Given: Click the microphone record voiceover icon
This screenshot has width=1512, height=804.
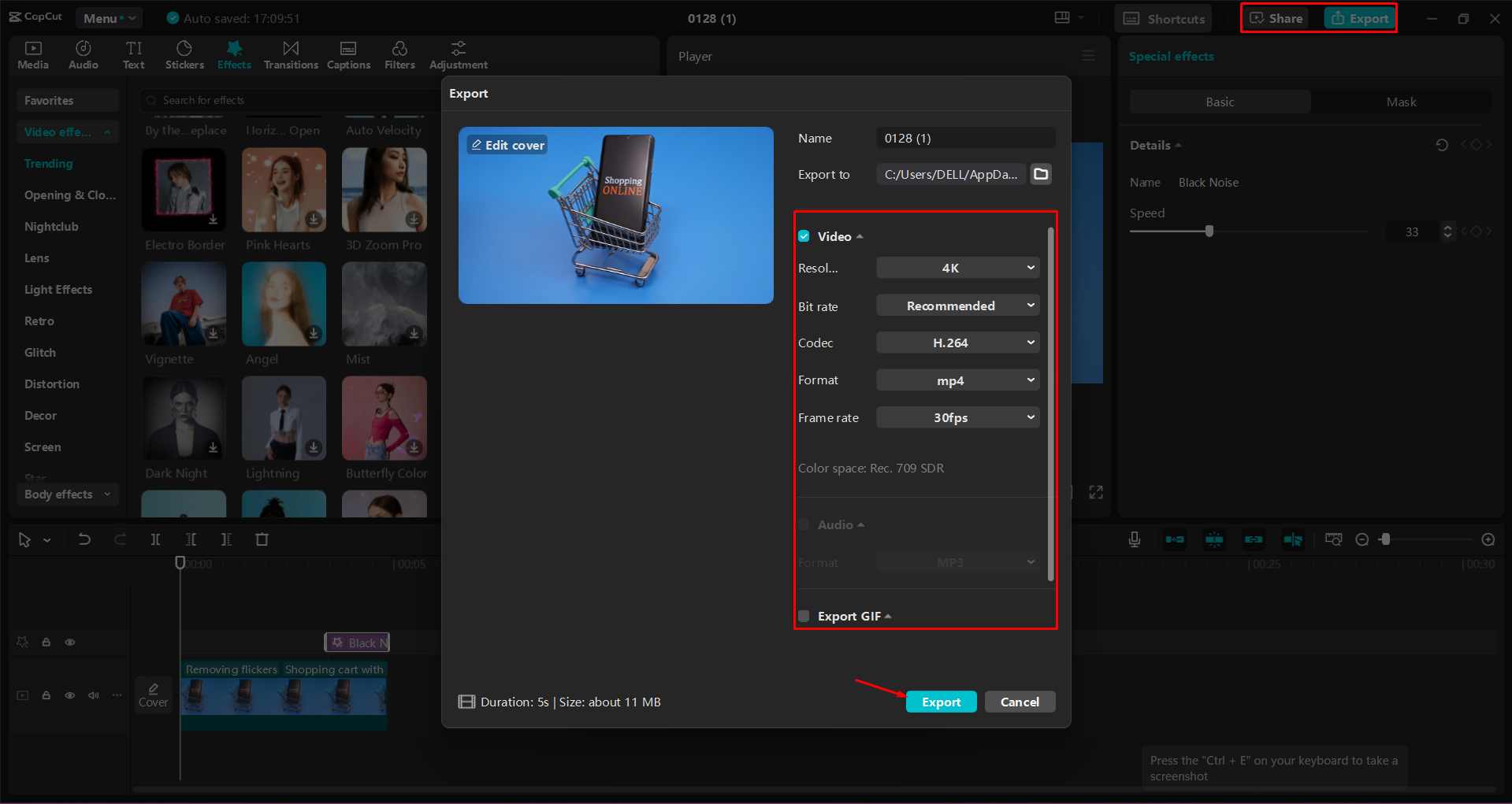Looking at the screenshot, I should (x=1135, y=539).
